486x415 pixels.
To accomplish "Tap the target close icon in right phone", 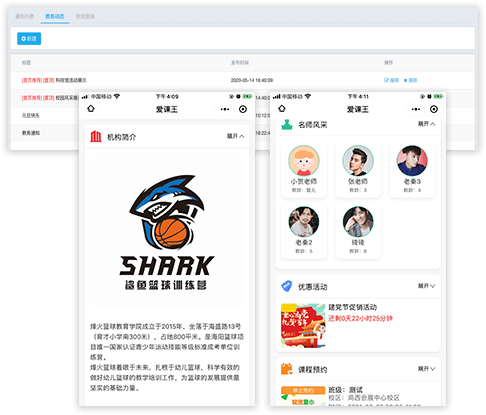I will (x=434, y=109).
